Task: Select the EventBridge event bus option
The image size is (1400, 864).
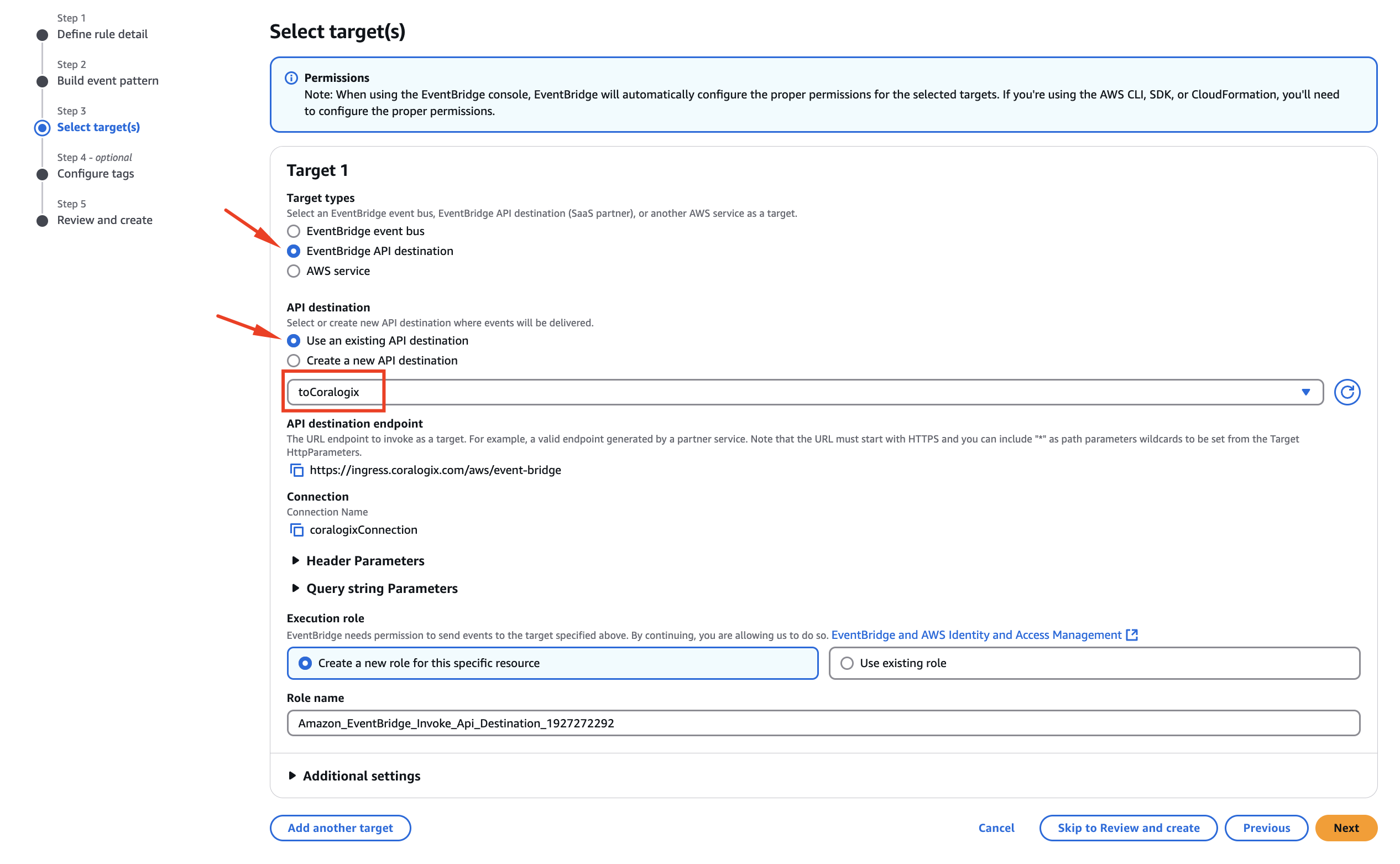Action: (x=293, y=231)
